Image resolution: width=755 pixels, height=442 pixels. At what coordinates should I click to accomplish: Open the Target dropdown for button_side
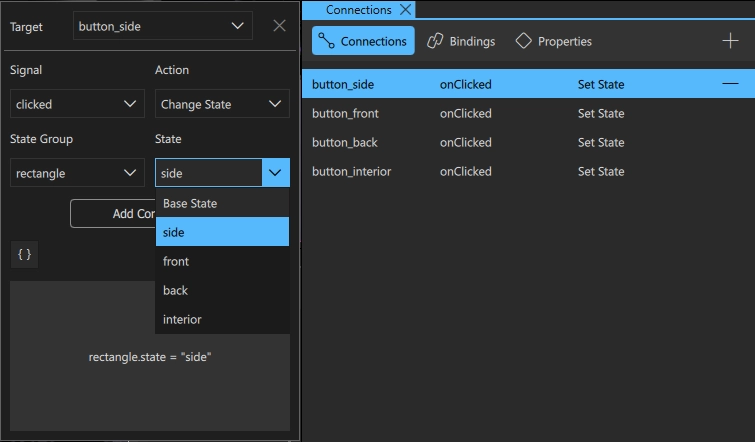coord(162,26)
